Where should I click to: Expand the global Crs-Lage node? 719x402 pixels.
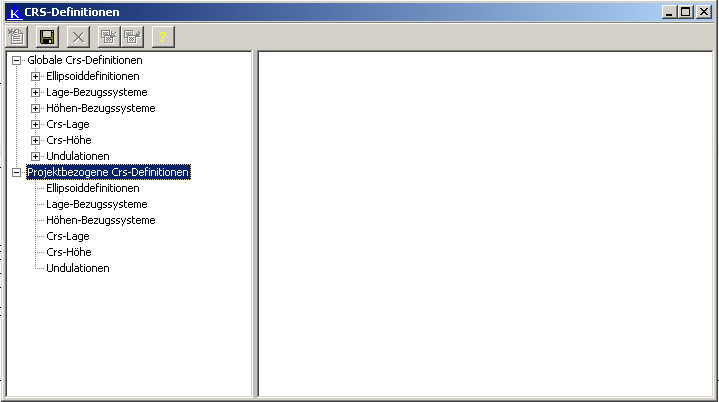pos(35,124)
